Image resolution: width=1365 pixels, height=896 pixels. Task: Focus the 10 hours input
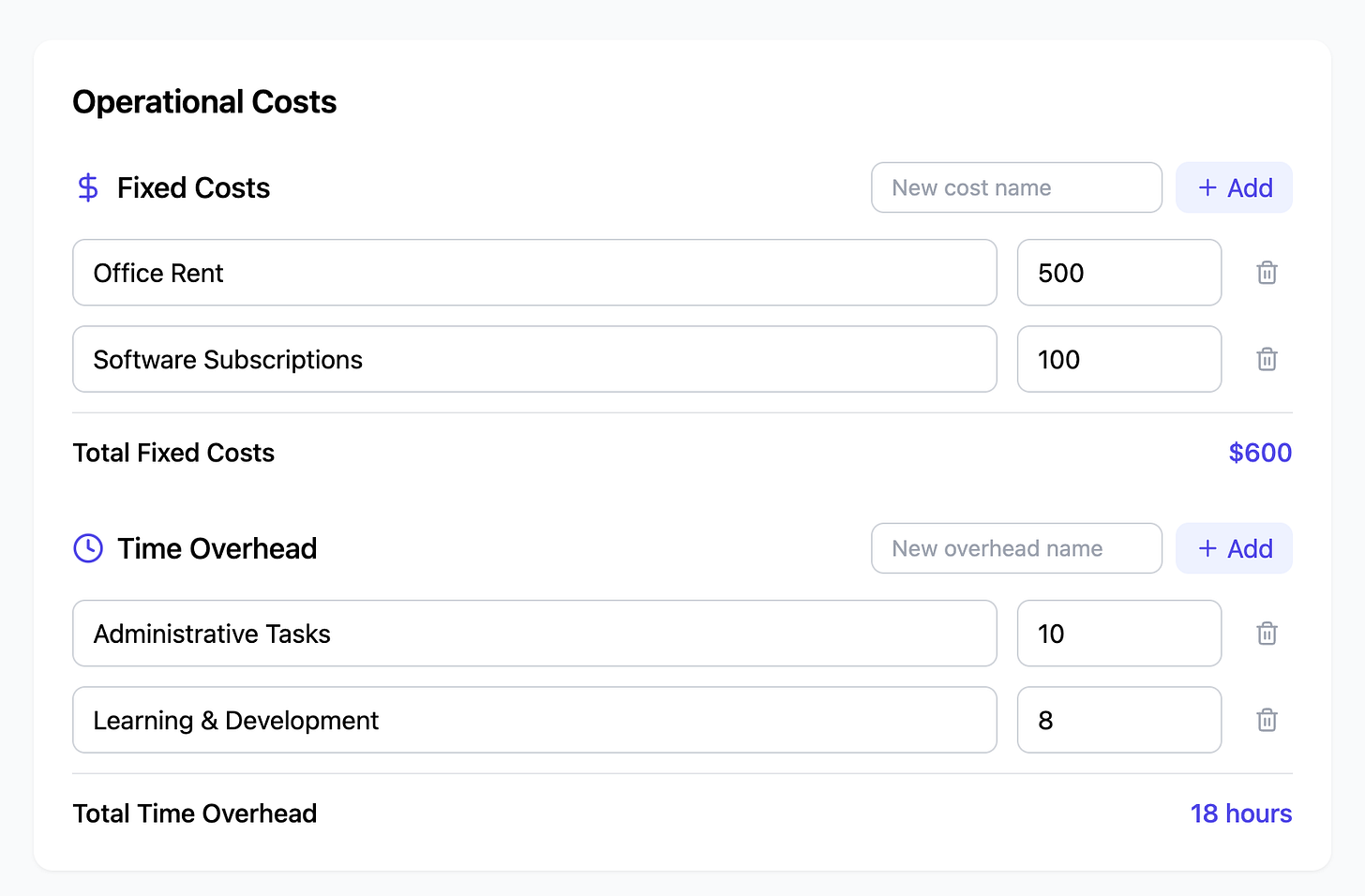pos(1118,634)
